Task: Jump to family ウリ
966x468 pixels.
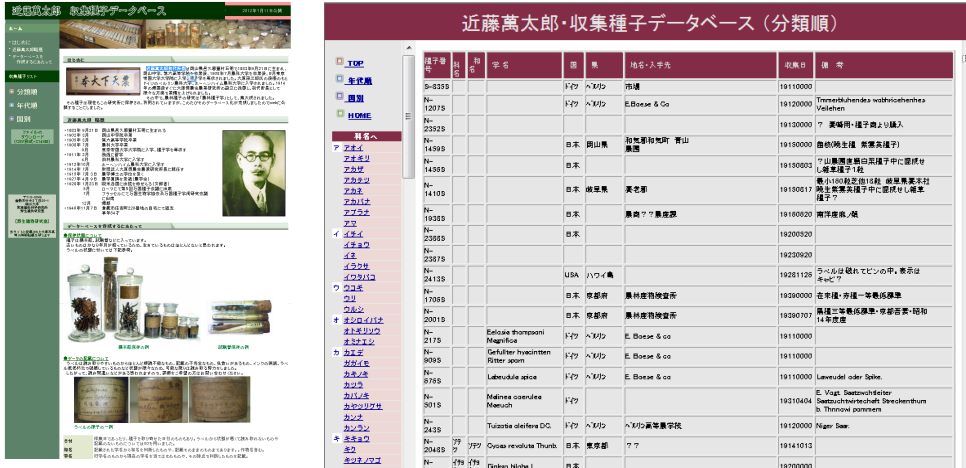Action: coord(349,298)
